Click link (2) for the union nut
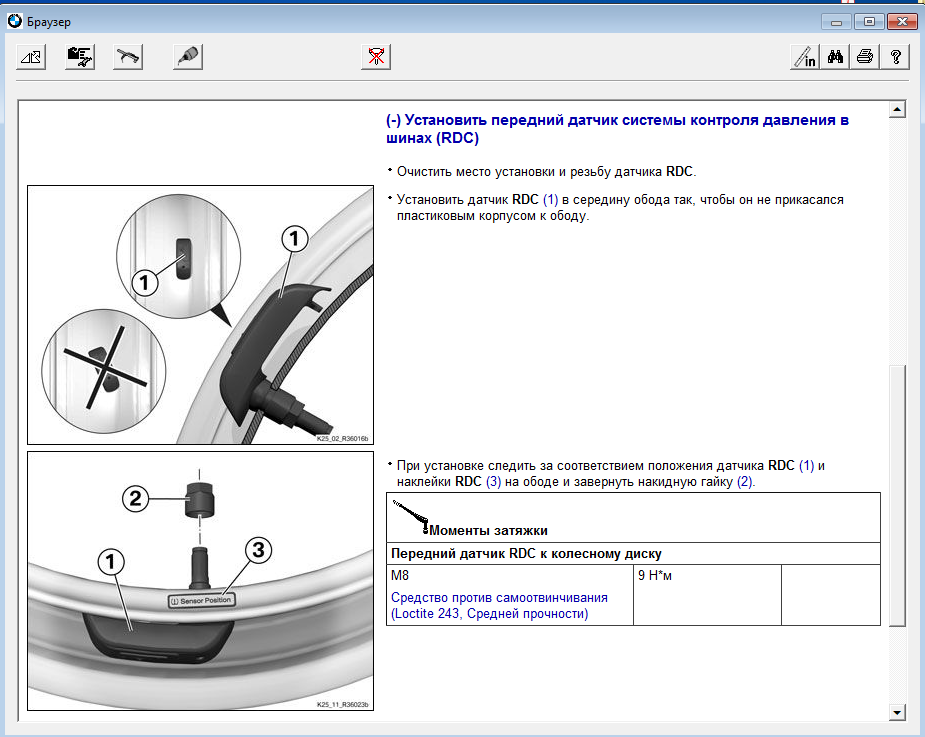Image resolution: width=925 pixels, height=737 pixels. point(744,481)
